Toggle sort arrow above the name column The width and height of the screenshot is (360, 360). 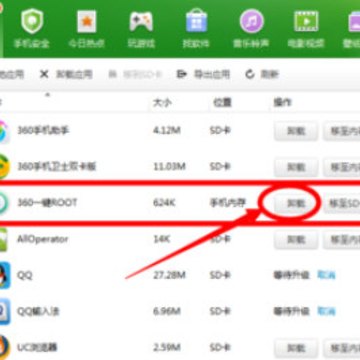47,95
